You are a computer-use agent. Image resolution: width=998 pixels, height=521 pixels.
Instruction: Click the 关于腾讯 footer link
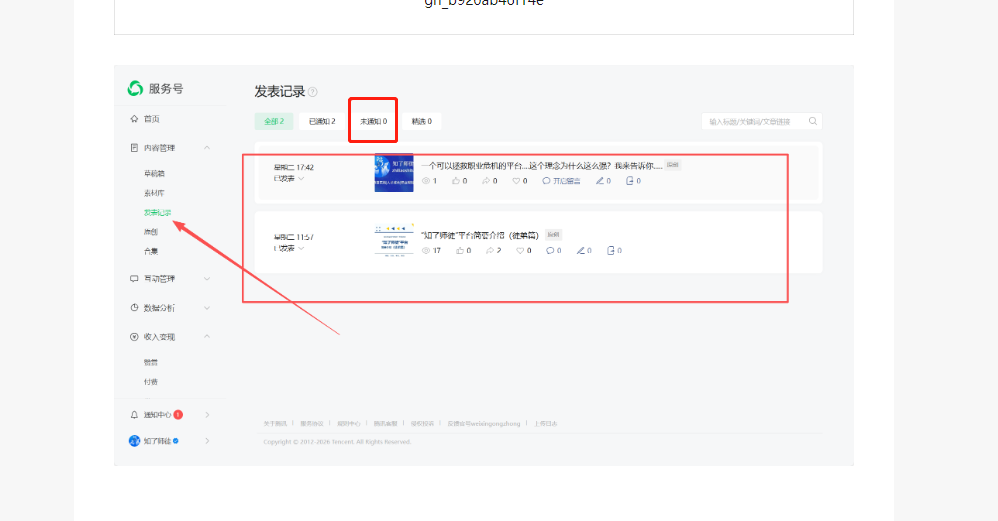pos(276,424)
